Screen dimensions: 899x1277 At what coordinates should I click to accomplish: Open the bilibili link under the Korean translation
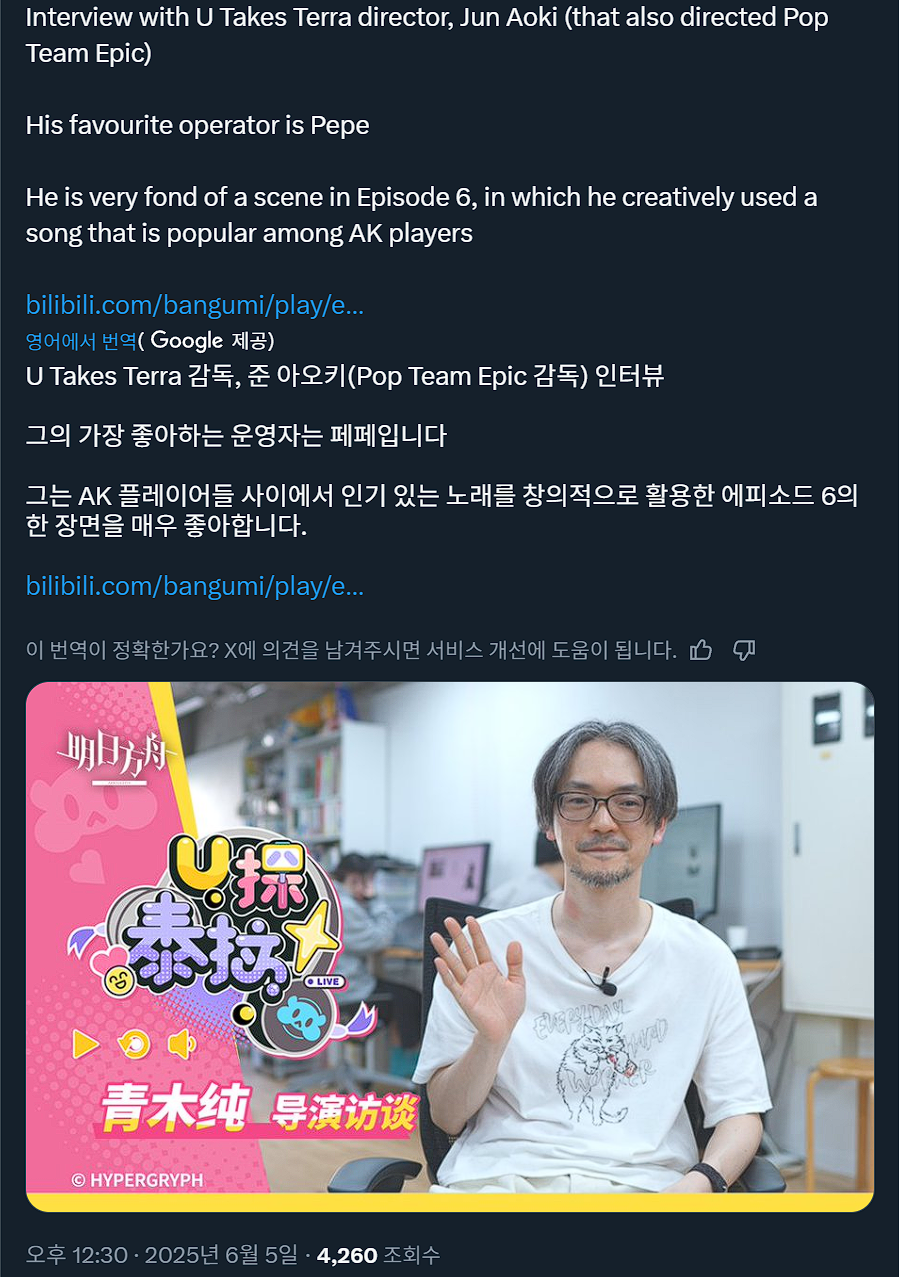(195, 586)
